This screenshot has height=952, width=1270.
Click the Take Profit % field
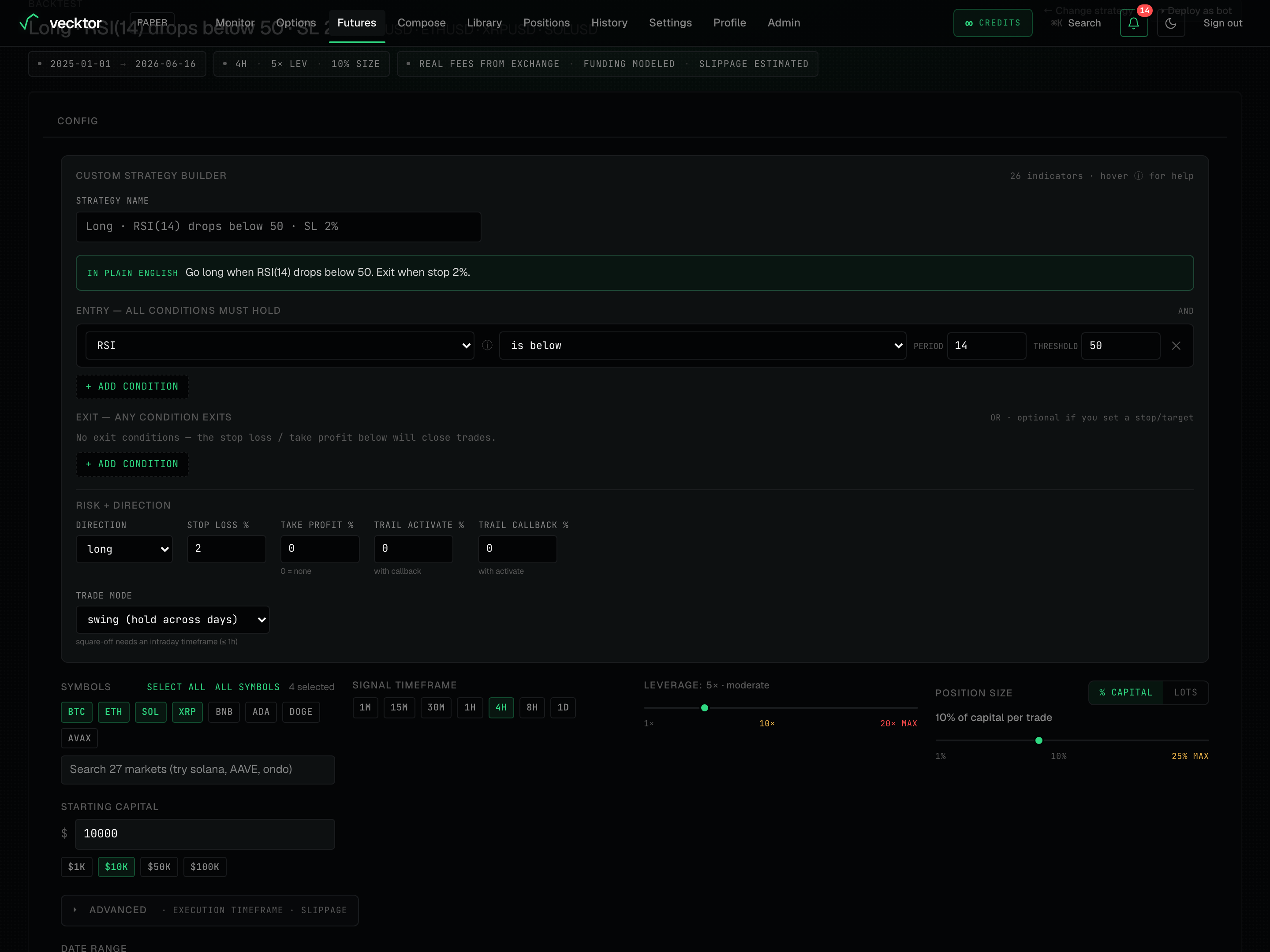tap(320, 549)
